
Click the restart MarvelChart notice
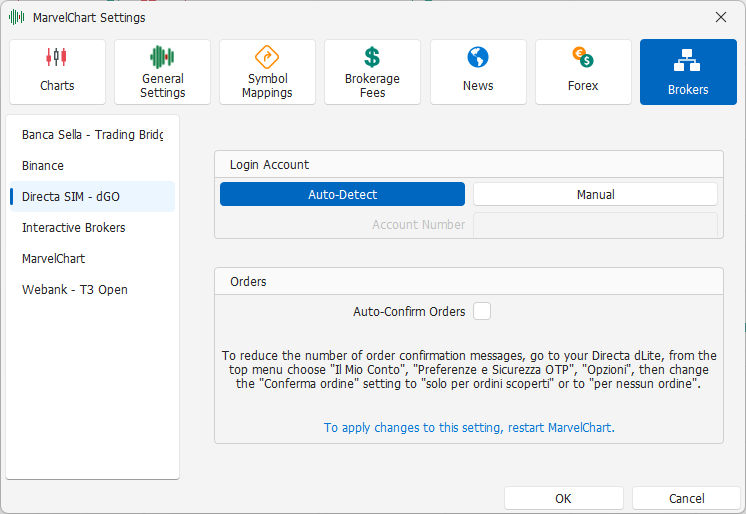pos(469,427)
